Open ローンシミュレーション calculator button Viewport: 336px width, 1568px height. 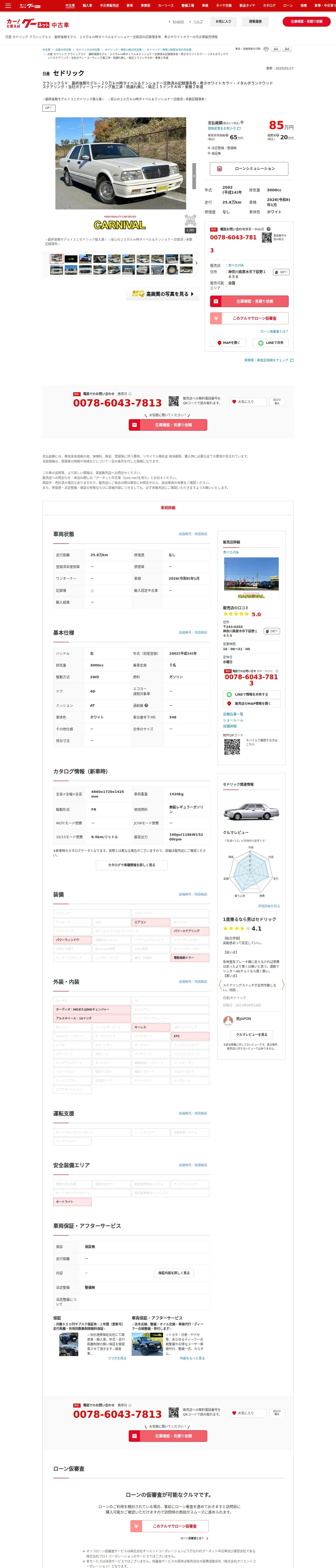pos(249,169)
